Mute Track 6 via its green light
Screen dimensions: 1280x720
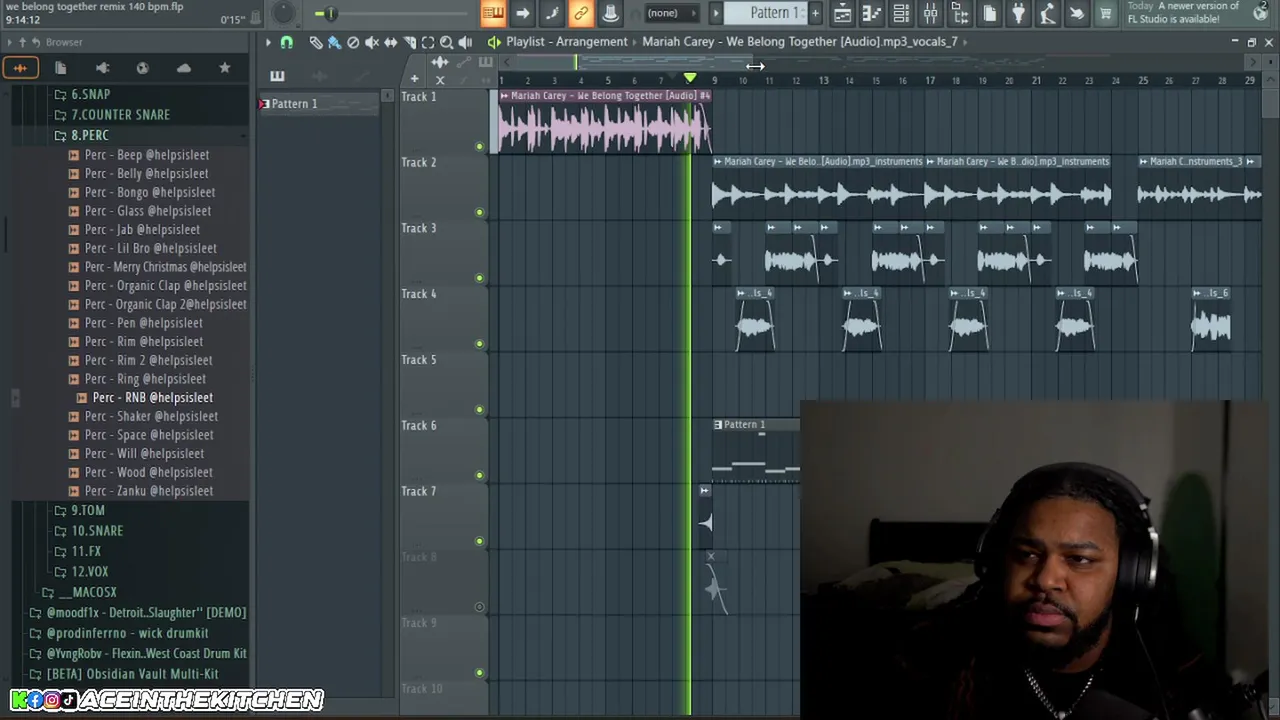(x=479, y=476)
